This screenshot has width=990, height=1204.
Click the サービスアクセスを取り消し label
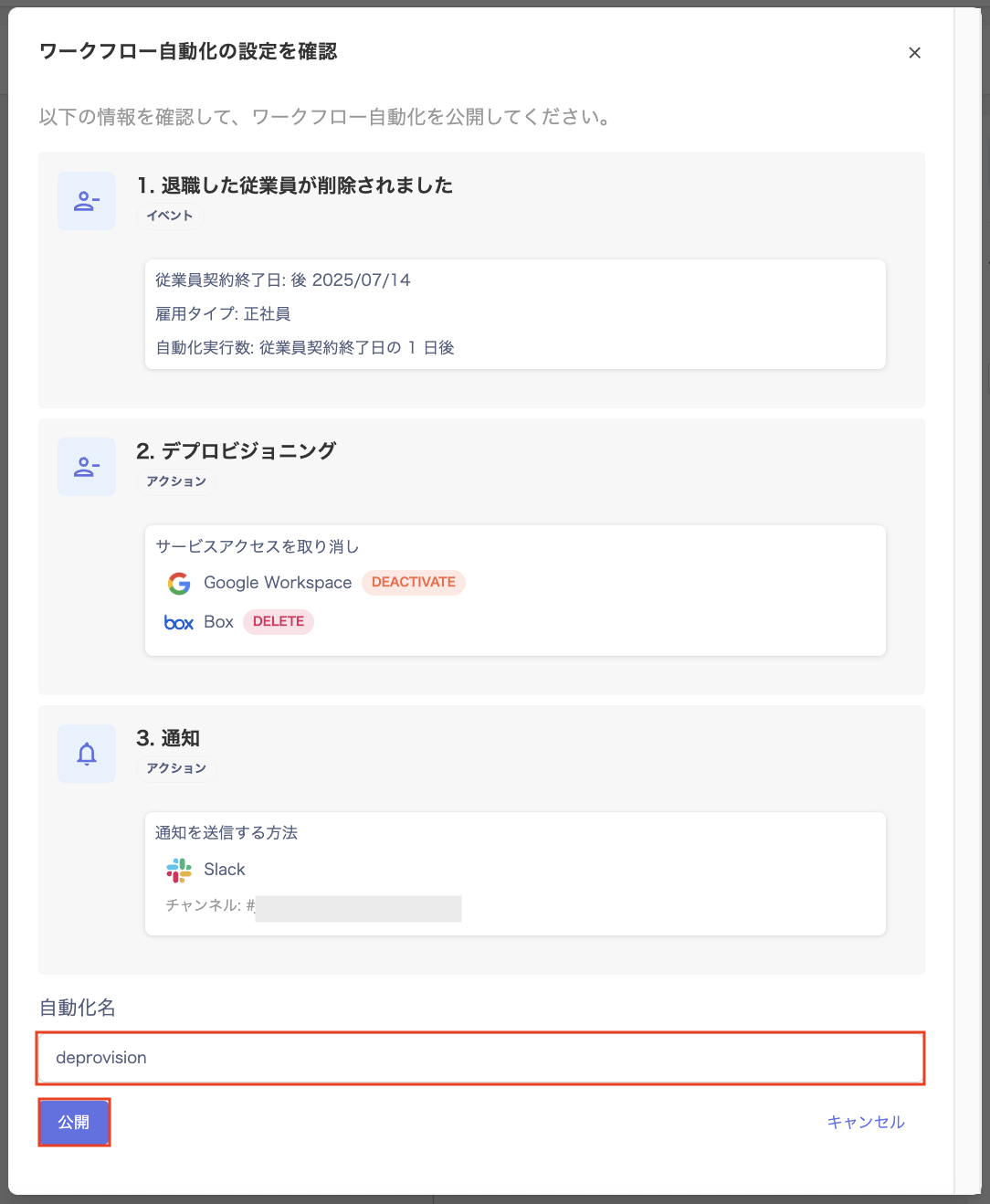point(258,546)
